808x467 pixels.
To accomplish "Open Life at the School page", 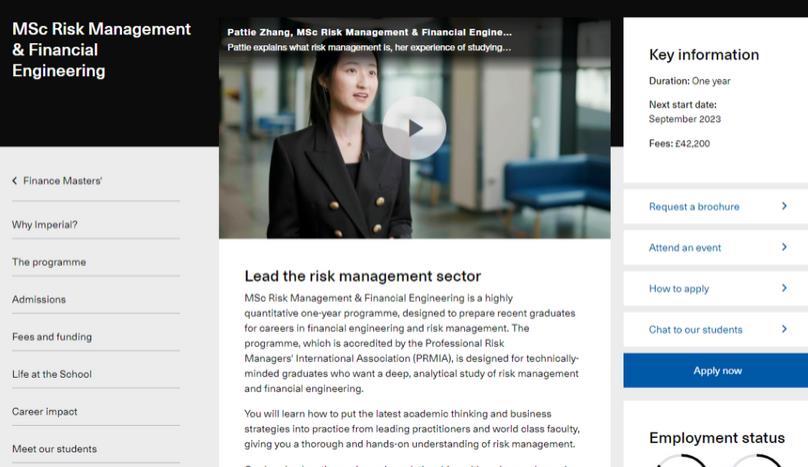I will [52, 374].
